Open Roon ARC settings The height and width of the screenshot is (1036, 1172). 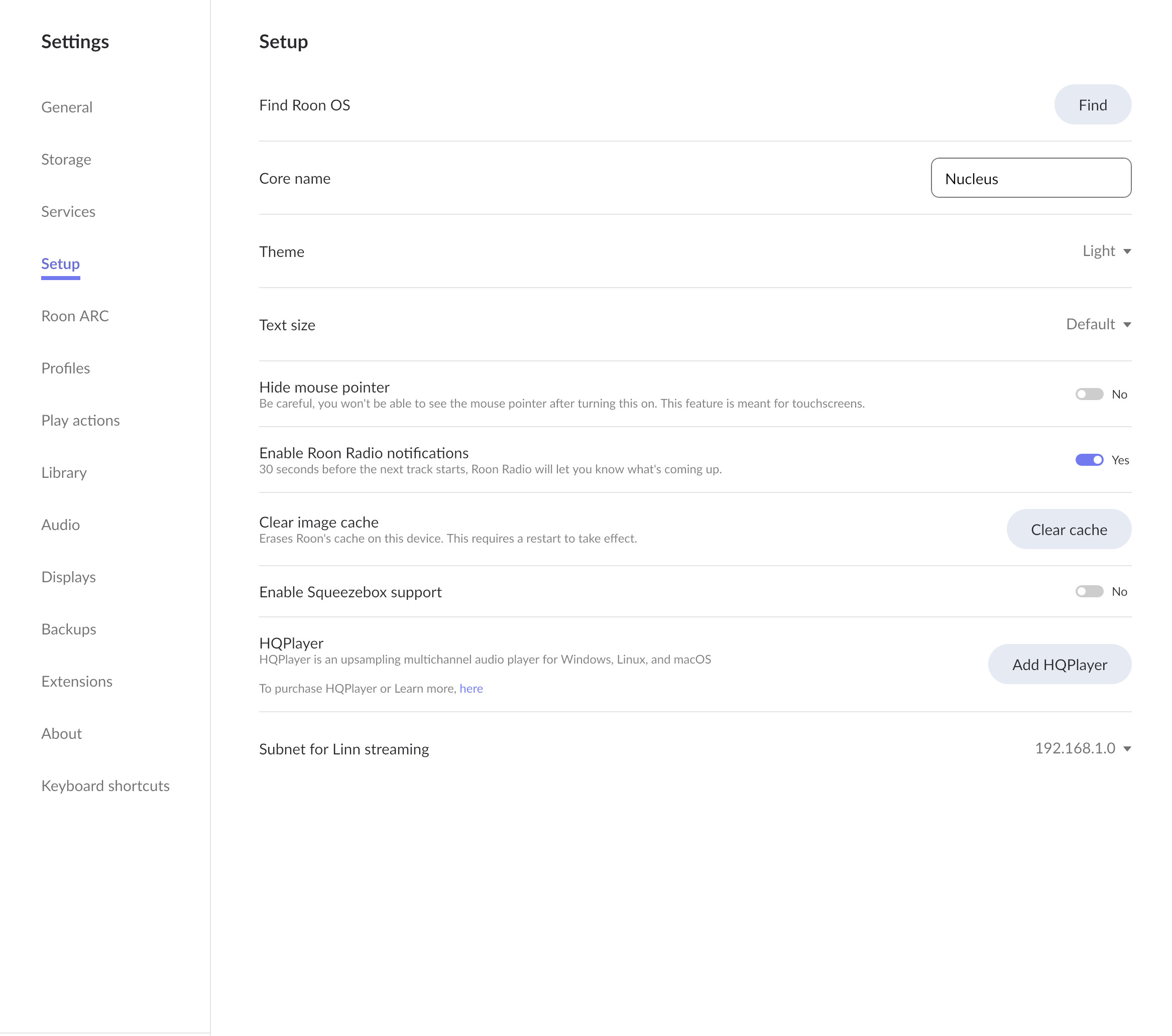click(74, 316)
